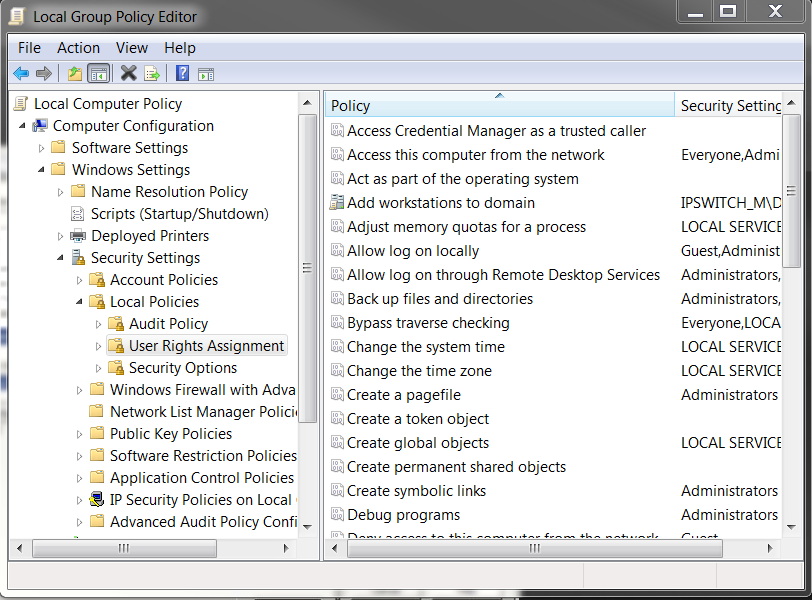Screen dimensions: 812x600
Task: Expand the Software Settings node
Action: pyautogui.click(x=41, y=148)
